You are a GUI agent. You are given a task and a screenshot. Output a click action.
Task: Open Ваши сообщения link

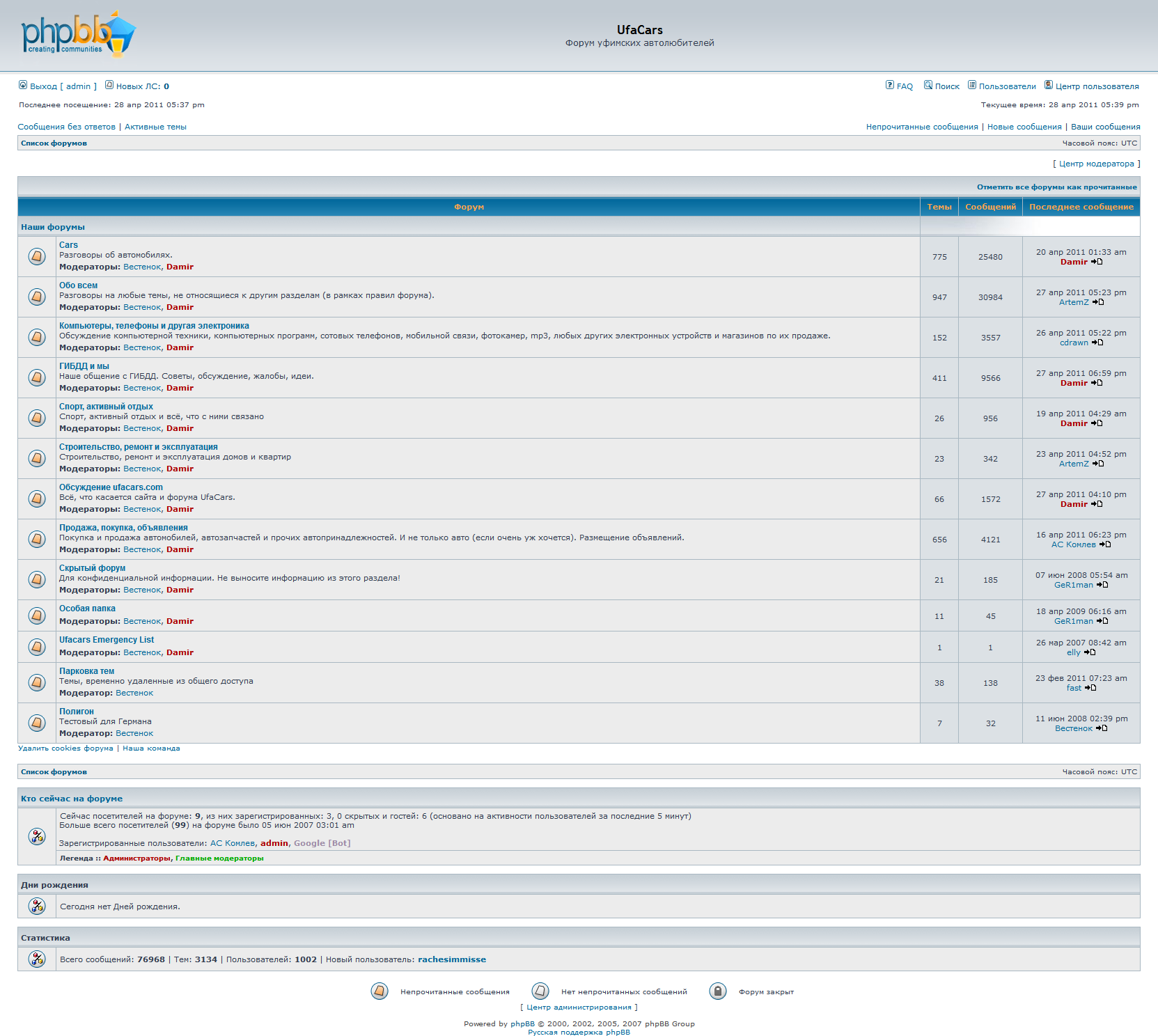tap(1105, 127)
